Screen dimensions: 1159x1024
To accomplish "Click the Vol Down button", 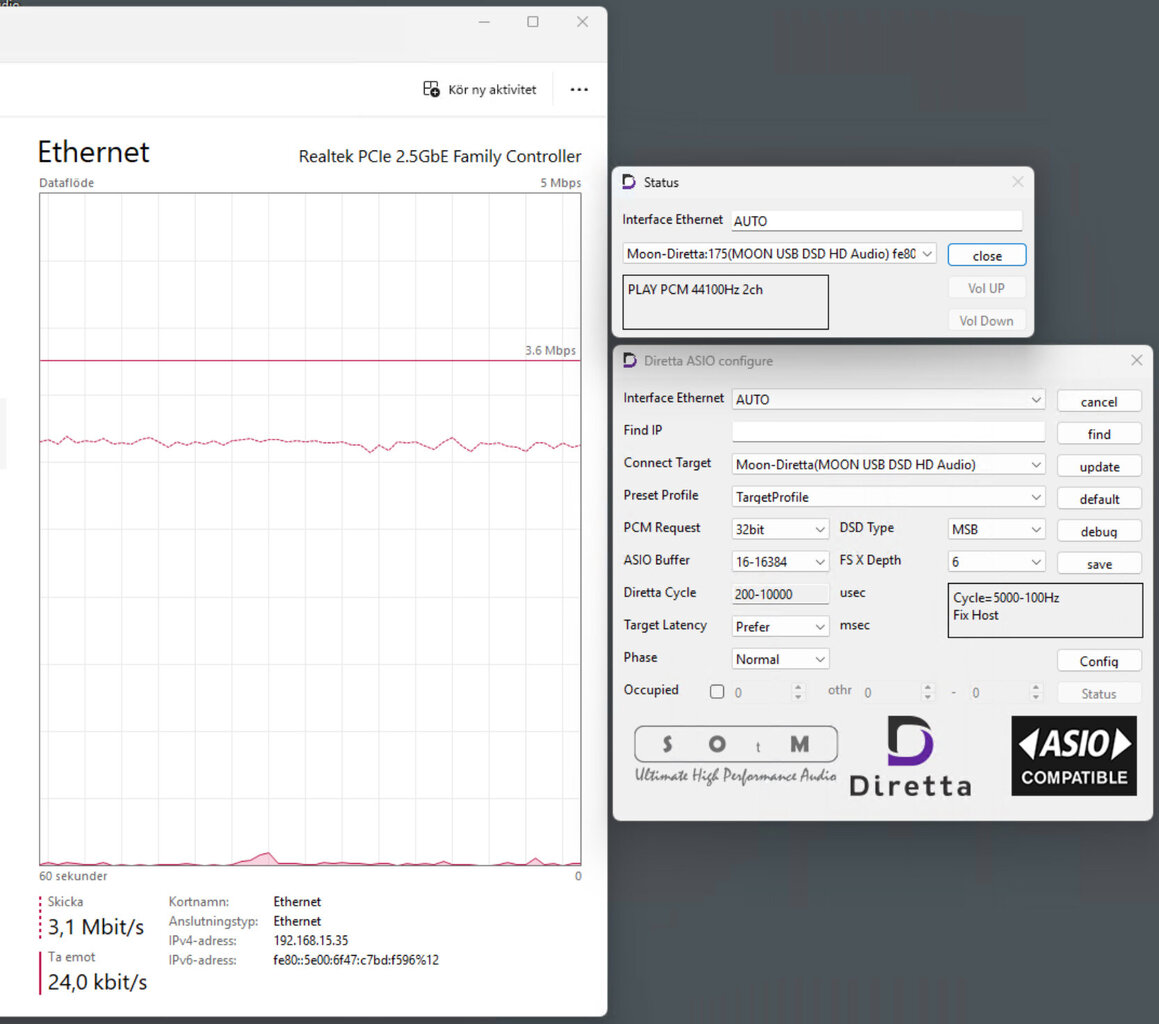I will click(x=987, y=320).
